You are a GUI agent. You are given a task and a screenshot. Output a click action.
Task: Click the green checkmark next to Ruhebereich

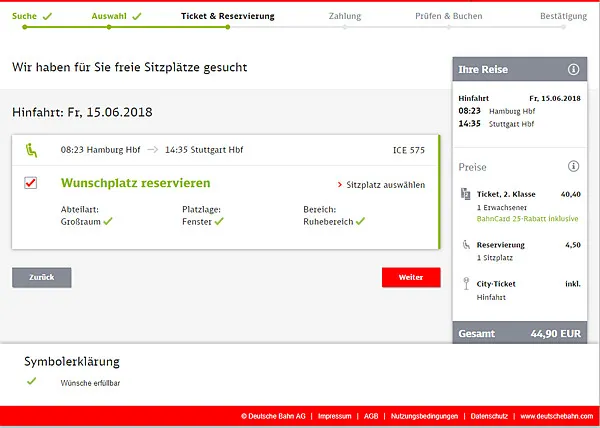[x=360, y=221]
